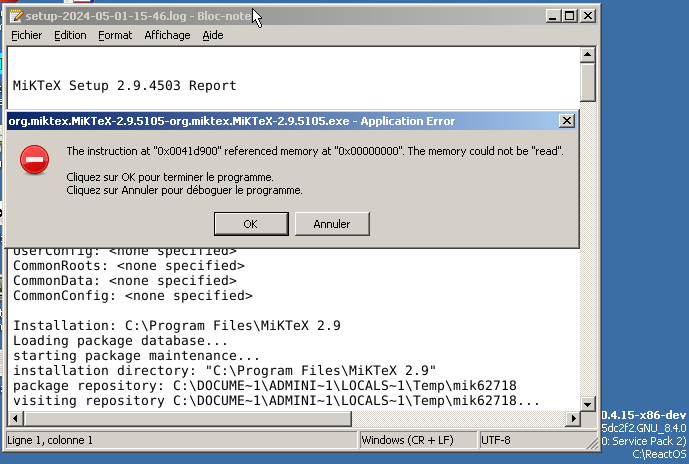Click the horizontal scrollbar thumb
The width and height of the screenshot is (689, 464).
point(188,418)
